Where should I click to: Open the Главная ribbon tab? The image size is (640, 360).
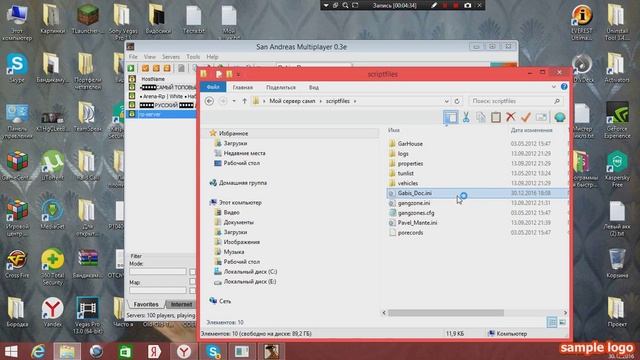click(242, 87)
